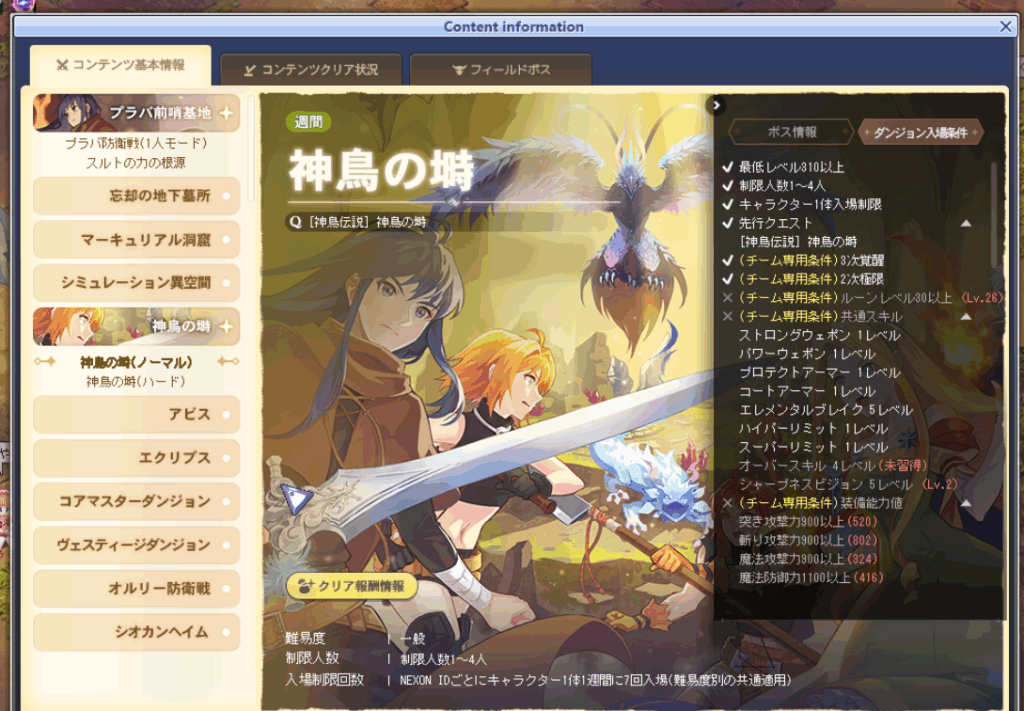
Task: Open the オルリー防衛戦 category
Action: [x=136, y=588]
